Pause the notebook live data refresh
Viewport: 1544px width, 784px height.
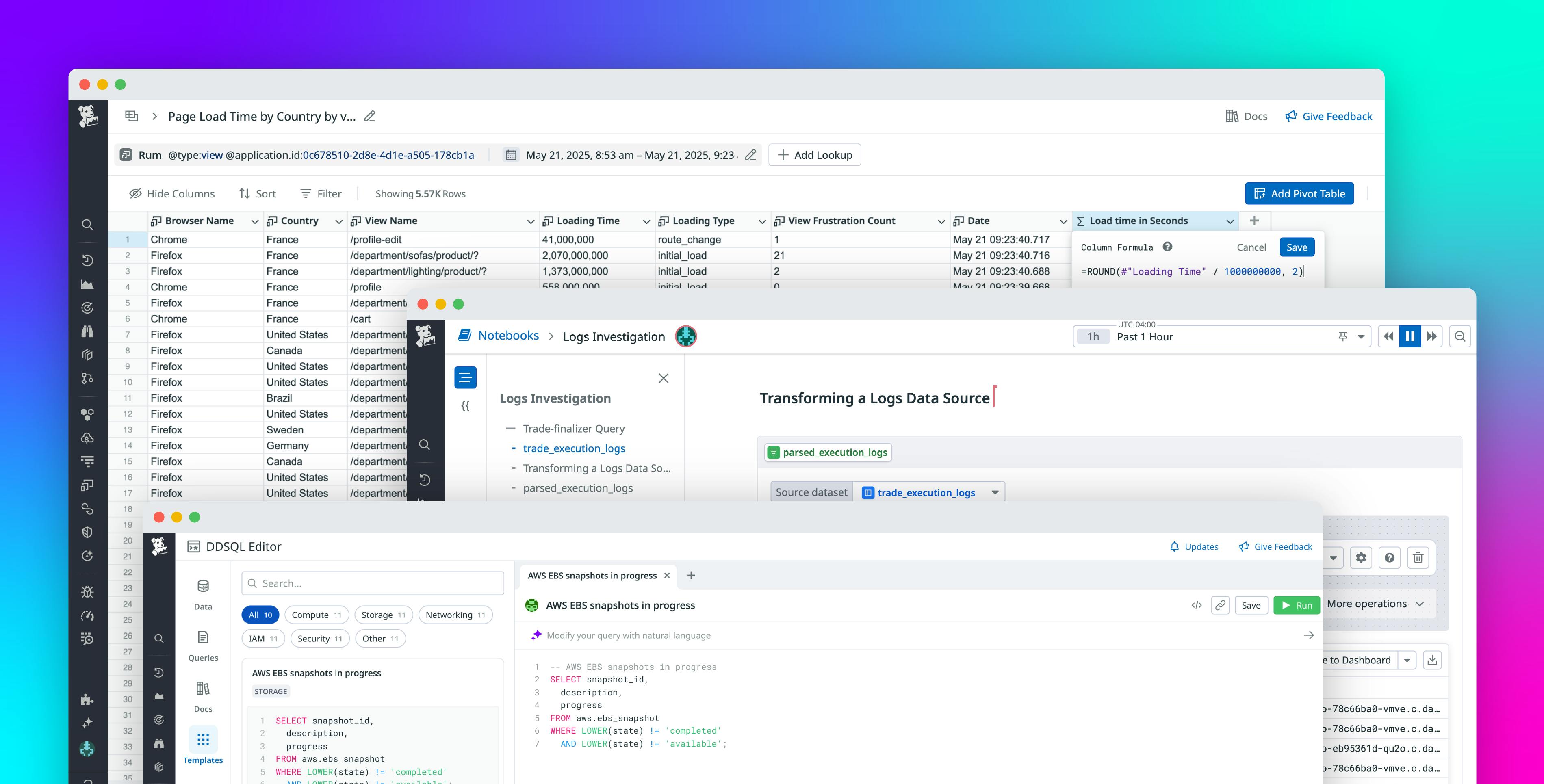(1410, 336)
